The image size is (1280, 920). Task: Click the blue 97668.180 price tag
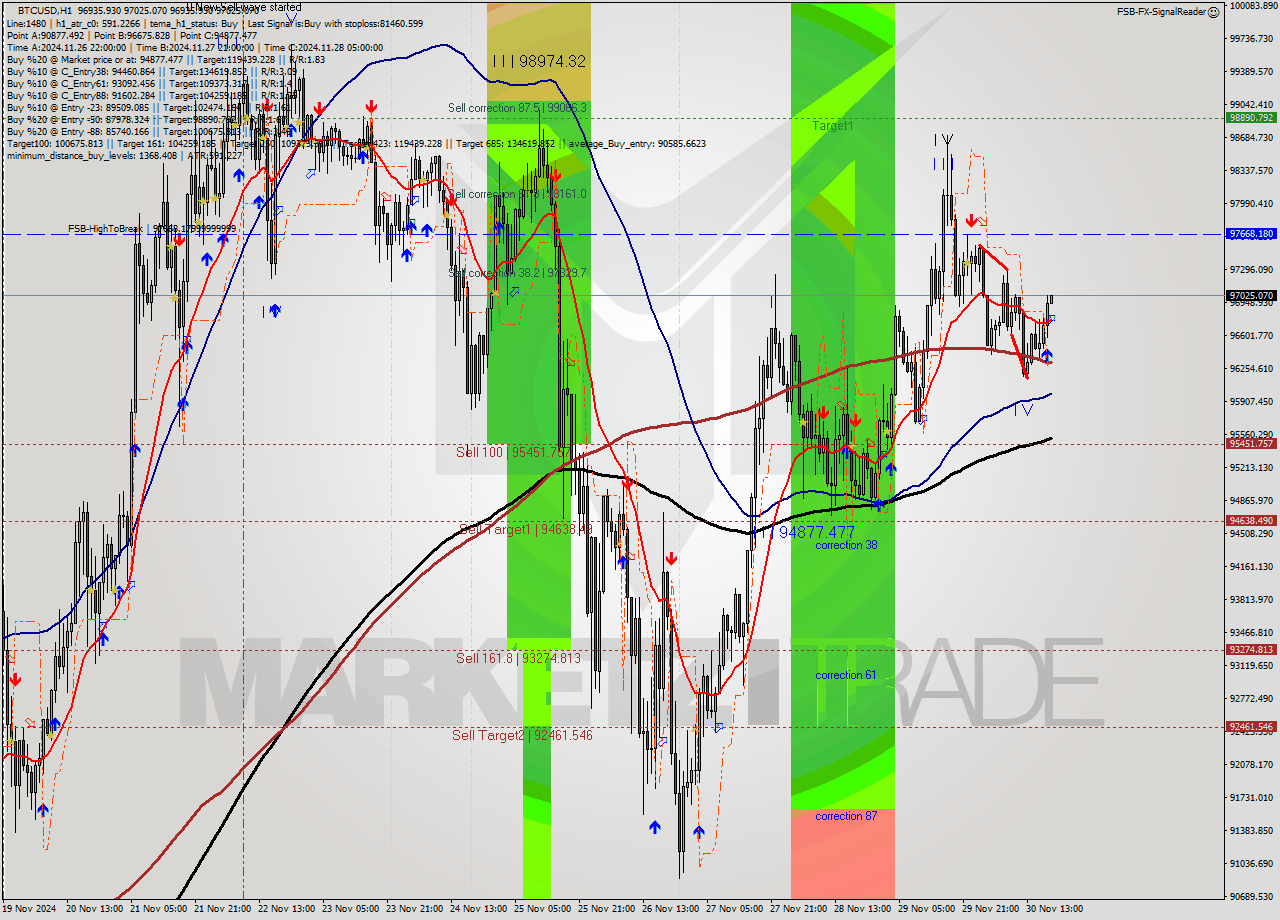coord(1251,234)
